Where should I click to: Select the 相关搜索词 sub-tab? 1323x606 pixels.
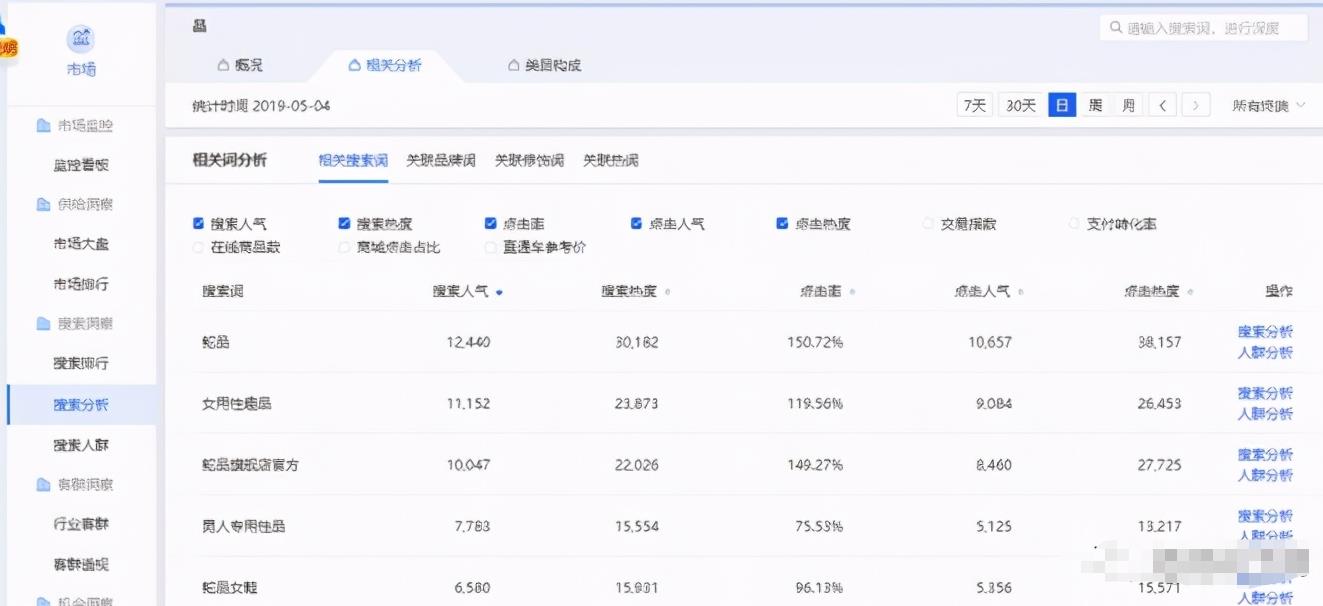coord(353,160)
